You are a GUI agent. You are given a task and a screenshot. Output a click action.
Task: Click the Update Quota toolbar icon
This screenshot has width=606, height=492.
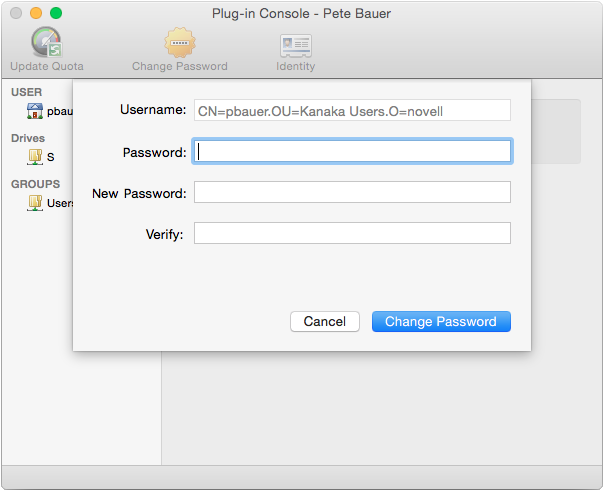tap(46, 44)
